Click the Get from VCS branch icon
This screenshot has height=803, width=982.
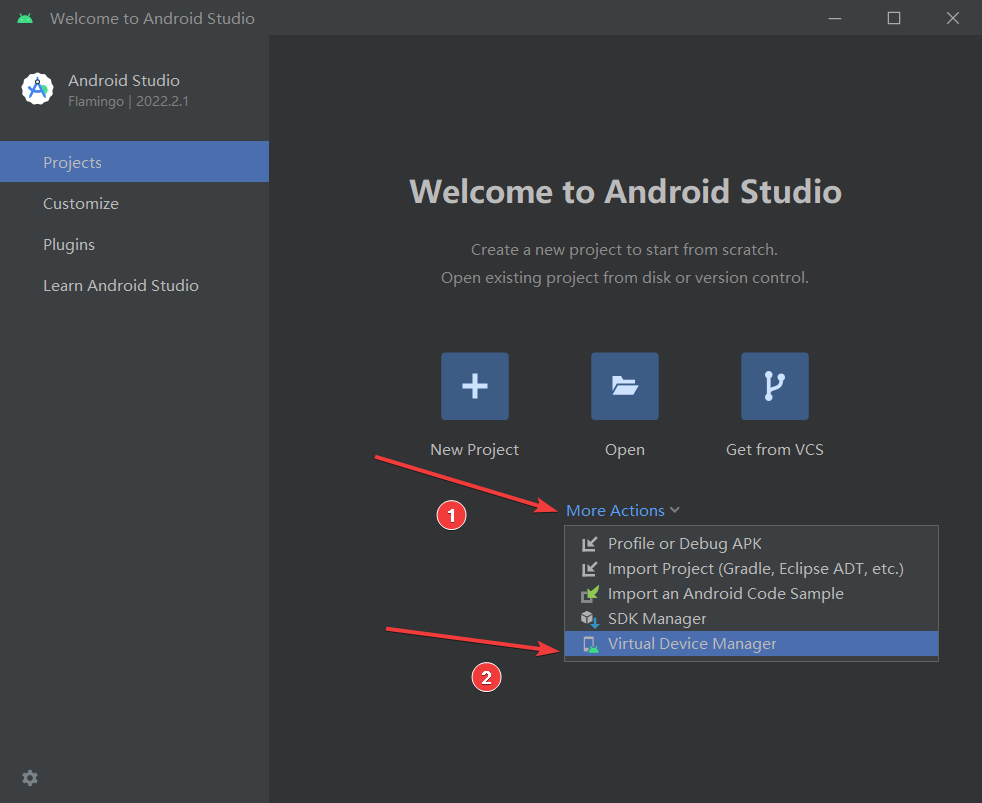(x=775, y=386)
